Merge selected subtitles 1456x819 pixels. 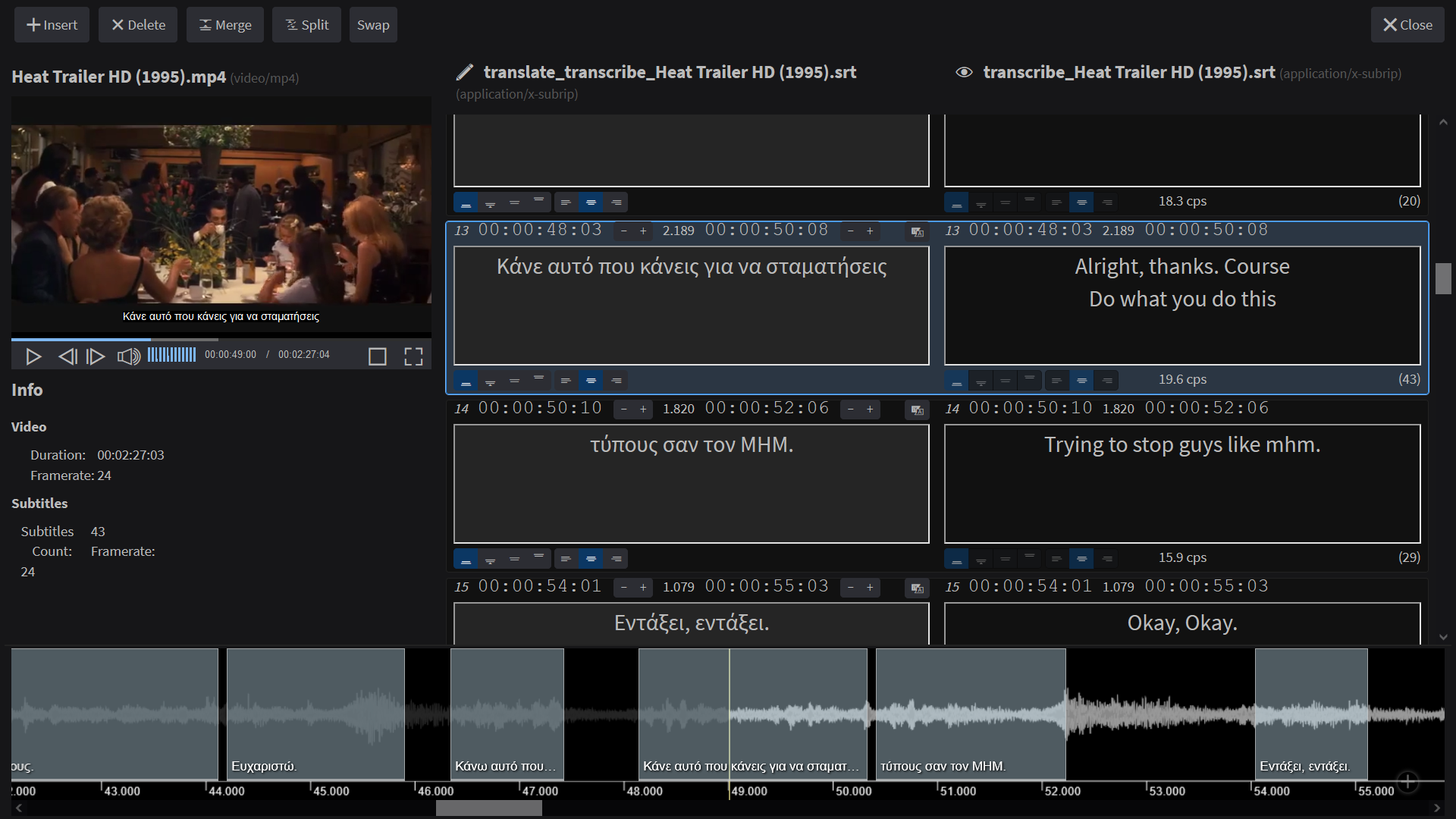coord(225,25)
